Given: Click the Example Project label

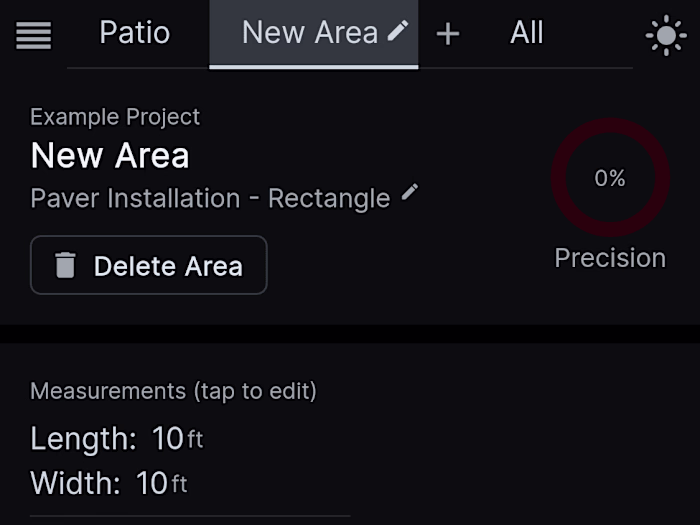Looking at the screenshot, I should pos(115,117).
